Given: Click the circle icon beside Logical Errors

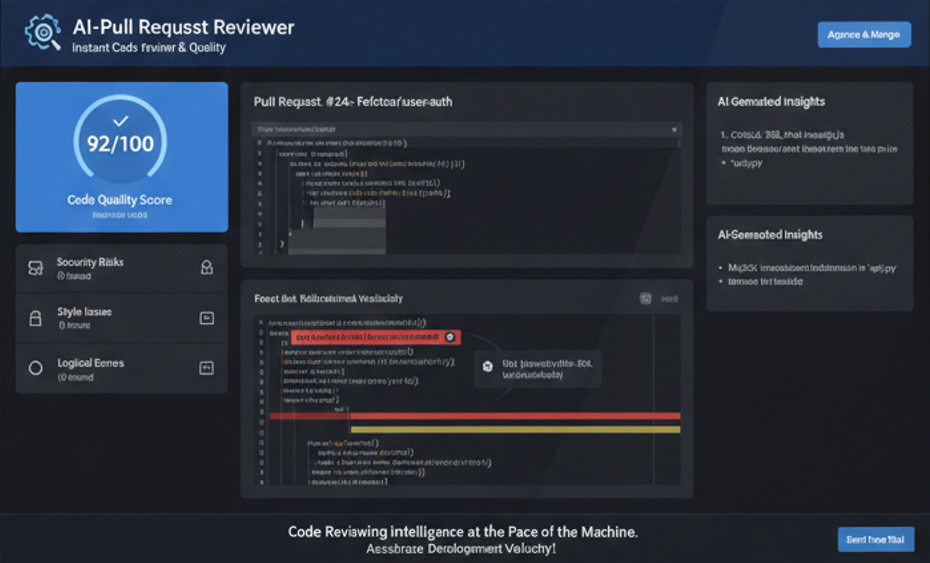Looking at the screenshot, I should [36, 368].
